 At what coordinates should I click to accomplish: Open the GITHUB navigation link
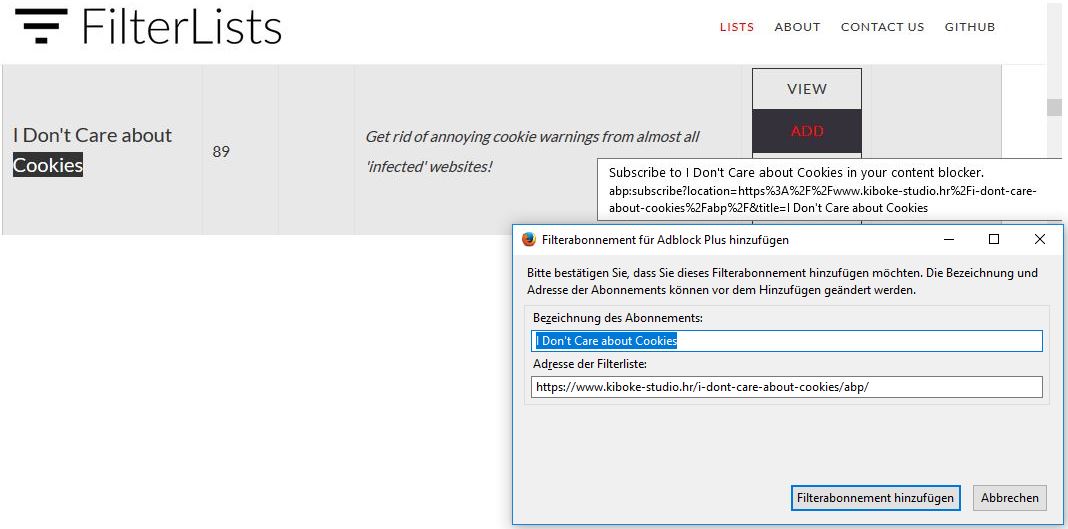pos(969,27)
